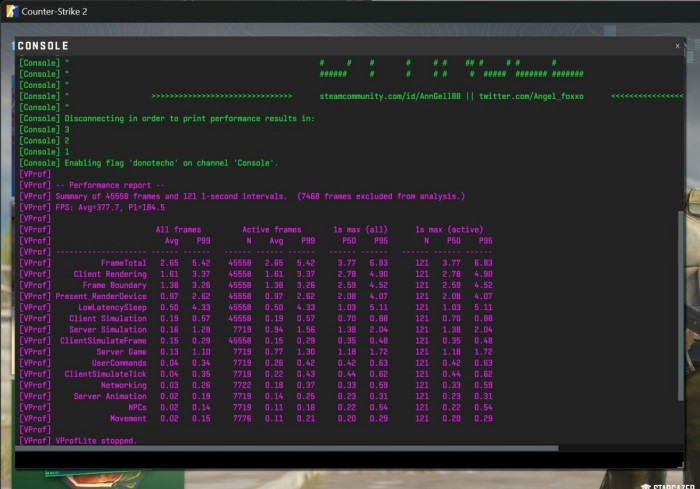The width and height of the screenshot is (700, 489).
Task: Click the 'VProfLite stopped.' line
Action: point(96,441)
